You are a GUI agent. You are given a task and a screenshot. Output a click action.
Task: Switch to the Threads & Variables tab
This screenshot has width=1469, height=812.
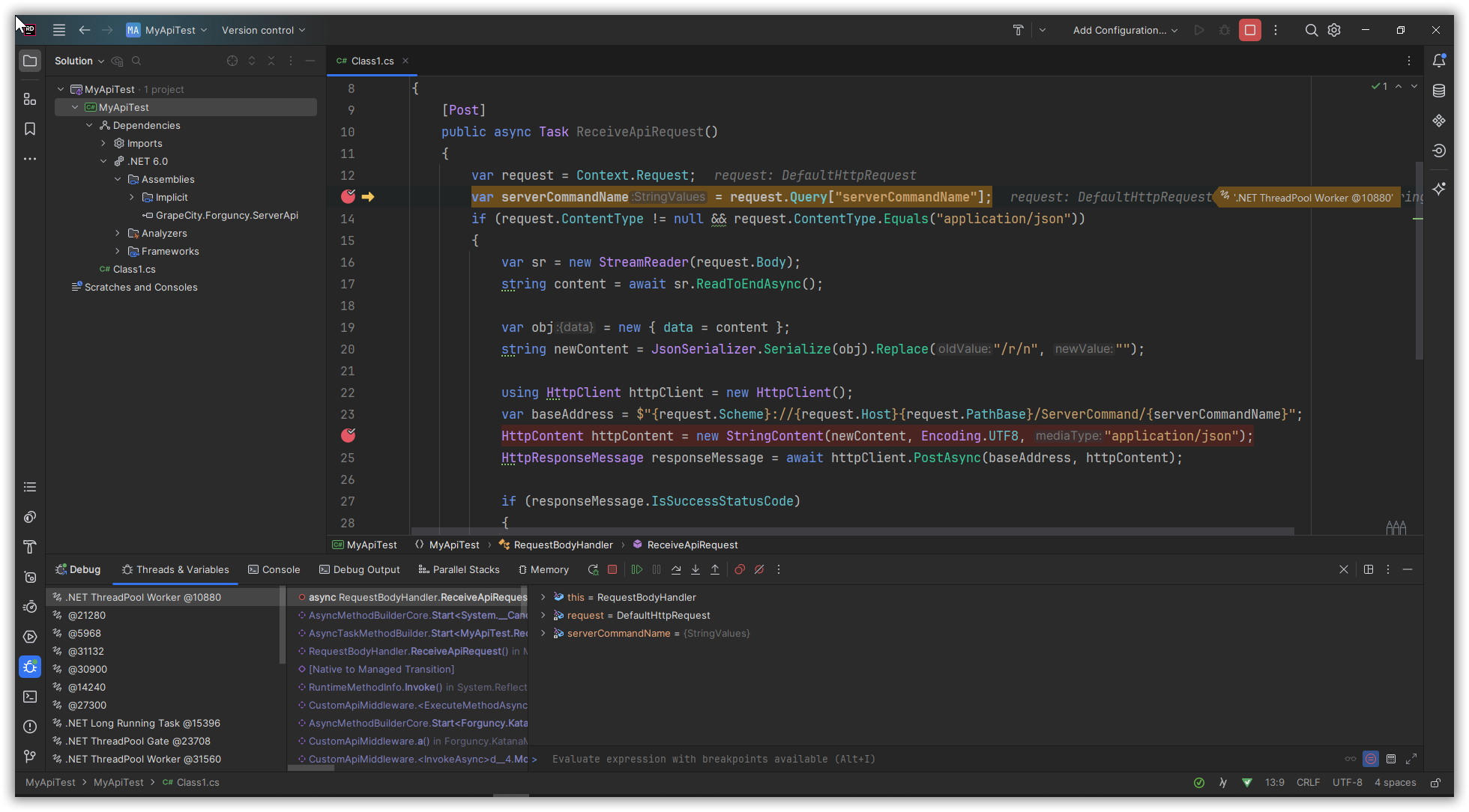[182, 569]
